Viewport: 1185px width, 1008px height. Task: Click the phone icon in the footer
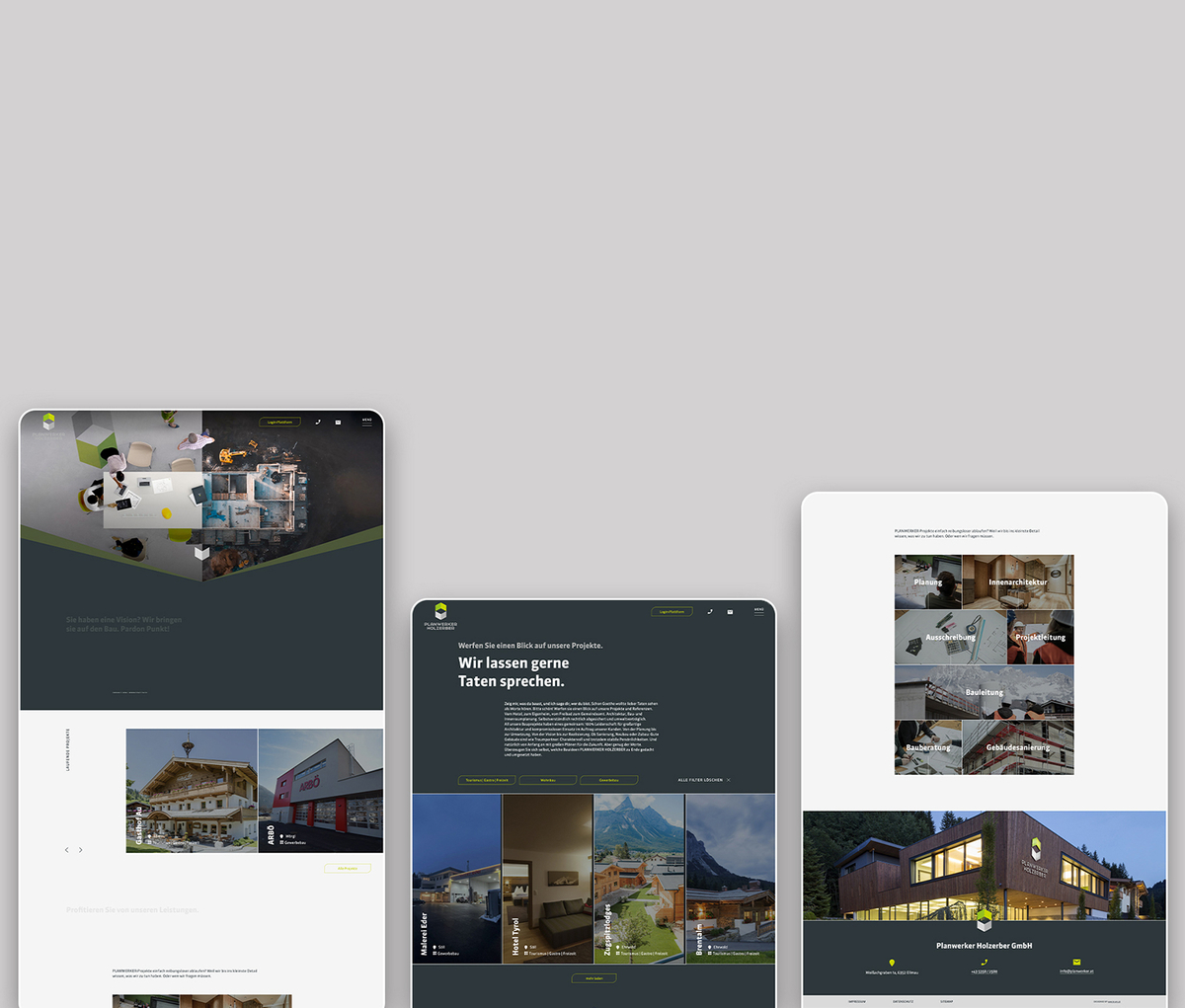(984, 963)
